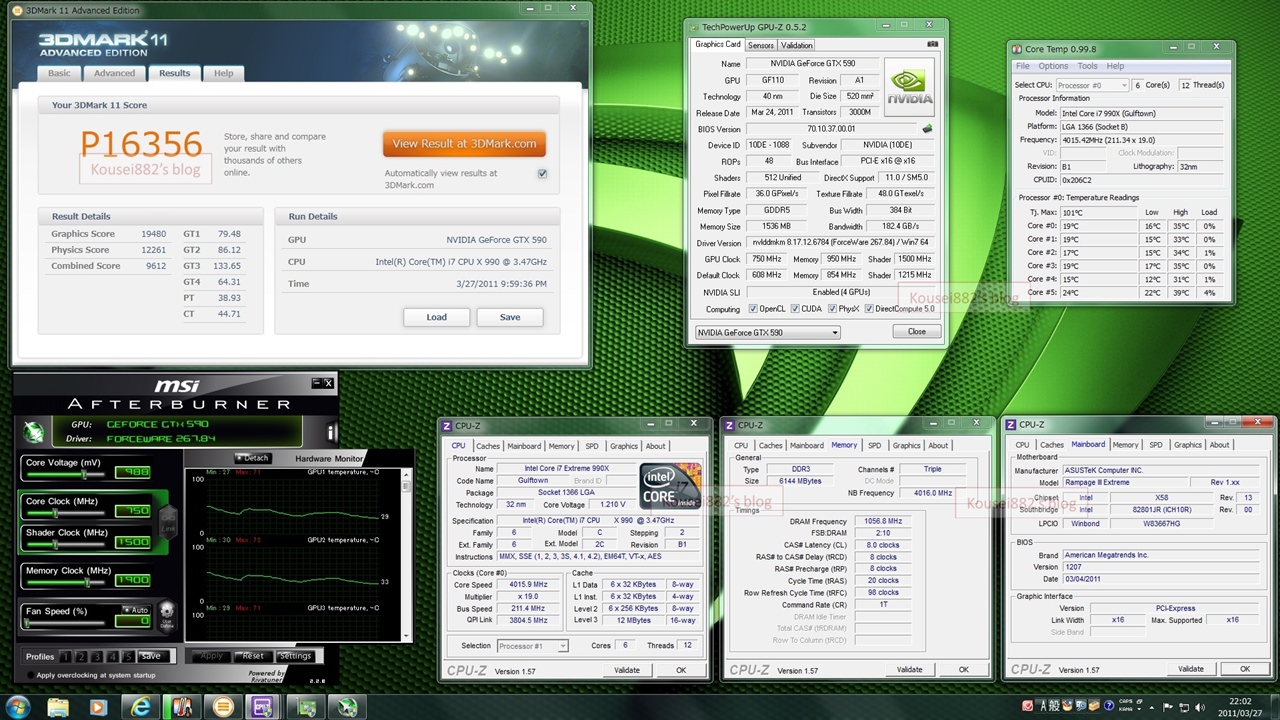Screen dimensions: 1280x720
Task: Open the CPU-Z Processor #1 selection dropdown
Action: (532, 646)
